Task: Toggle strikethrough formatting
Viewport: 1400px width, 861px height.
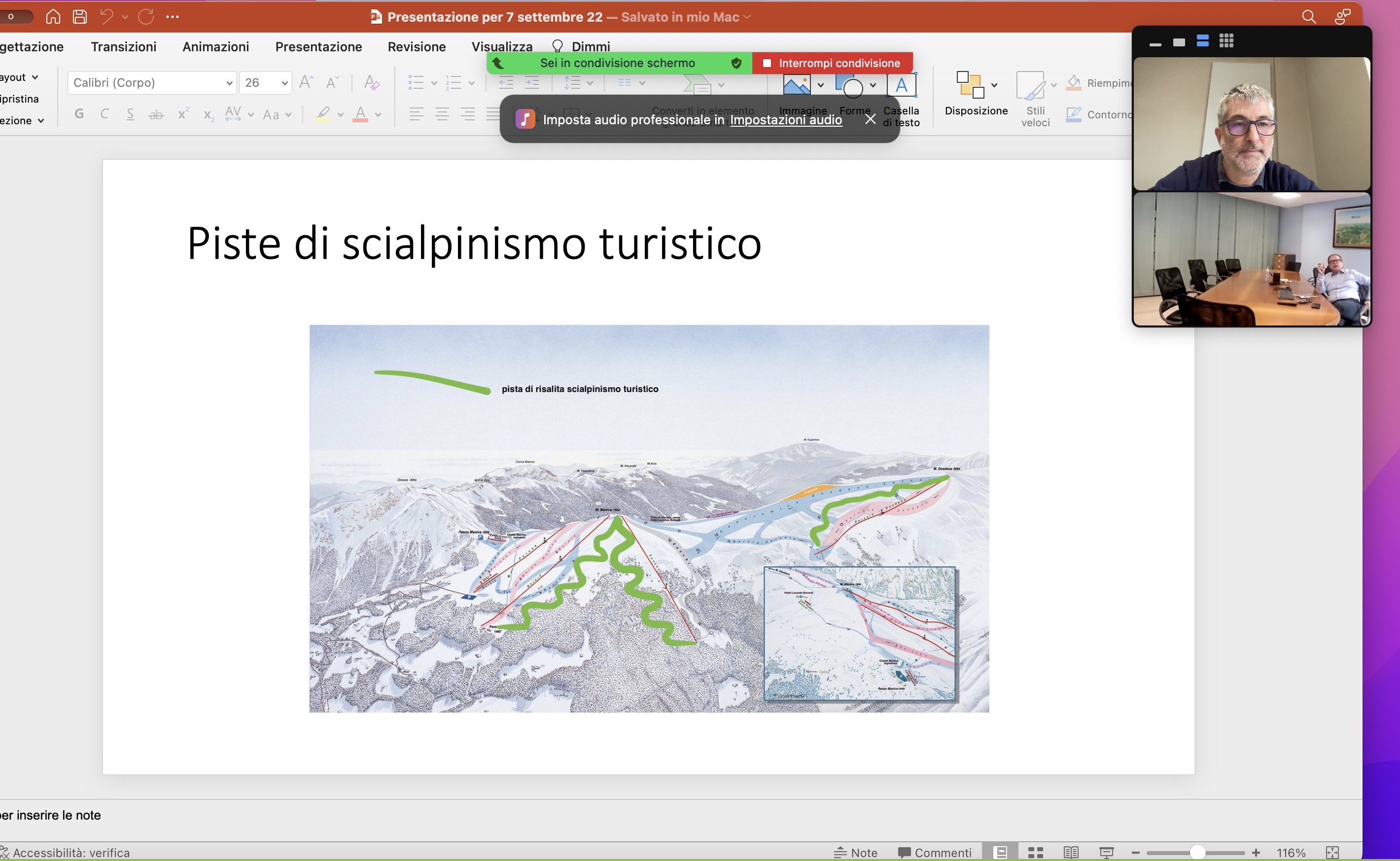Action: [x=156, y=114]
